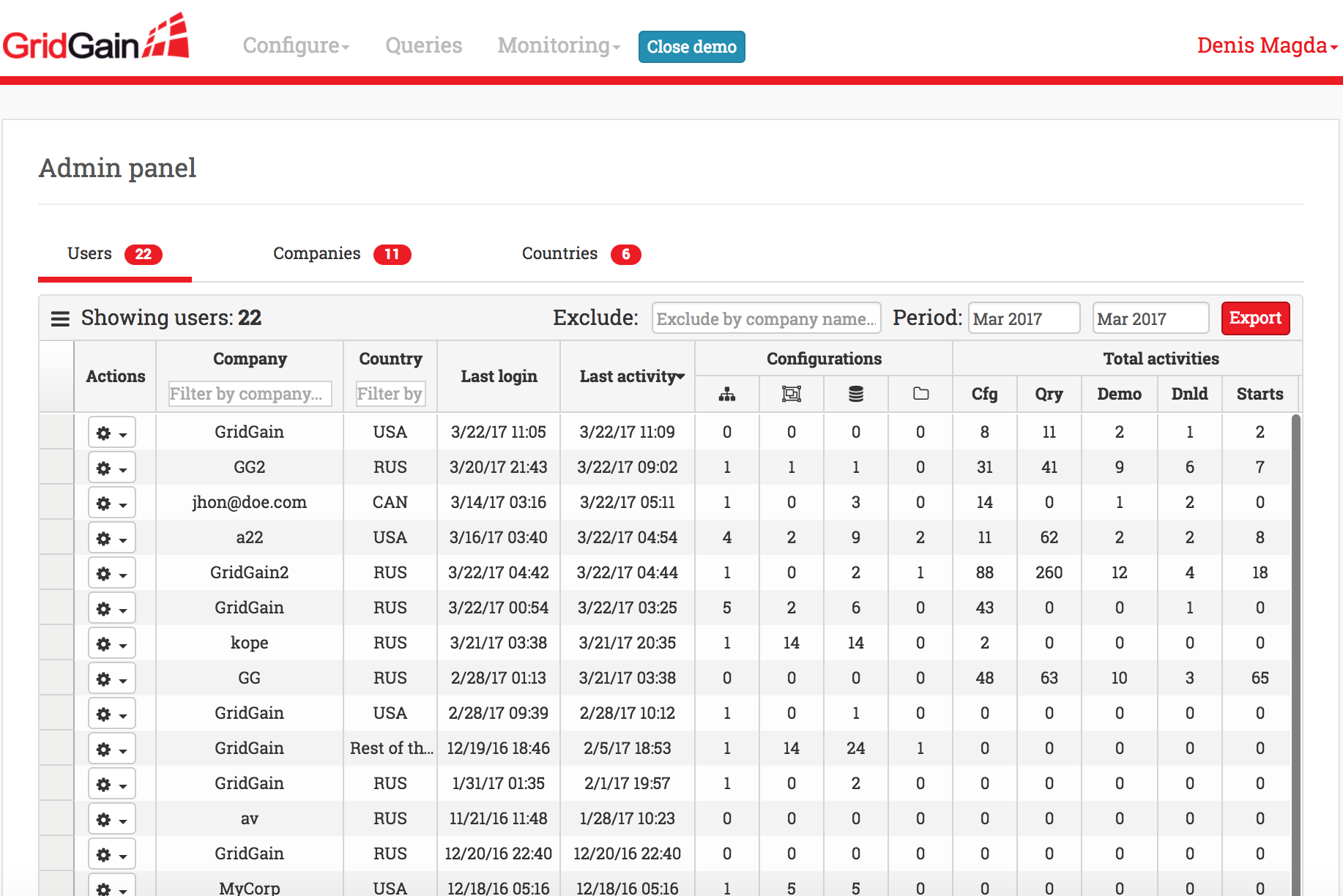Click the table's vertical scrollbar
1343x896 pixels.
click(x=1295, y=655)
